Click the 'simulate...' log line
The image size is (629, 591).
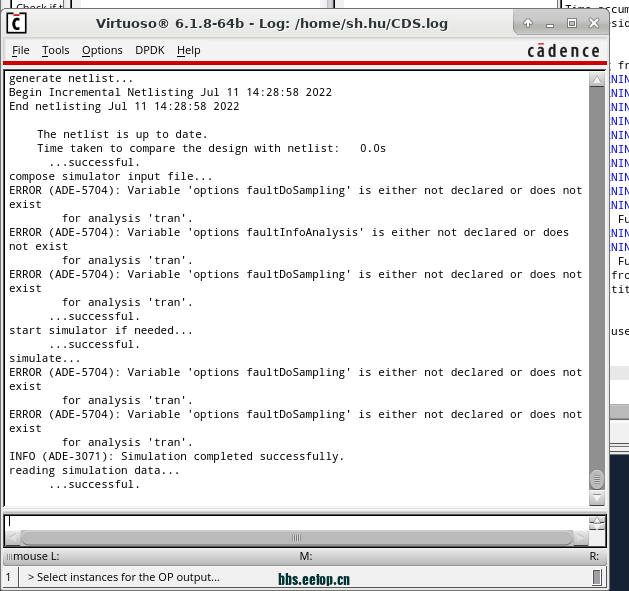point(45,358)
